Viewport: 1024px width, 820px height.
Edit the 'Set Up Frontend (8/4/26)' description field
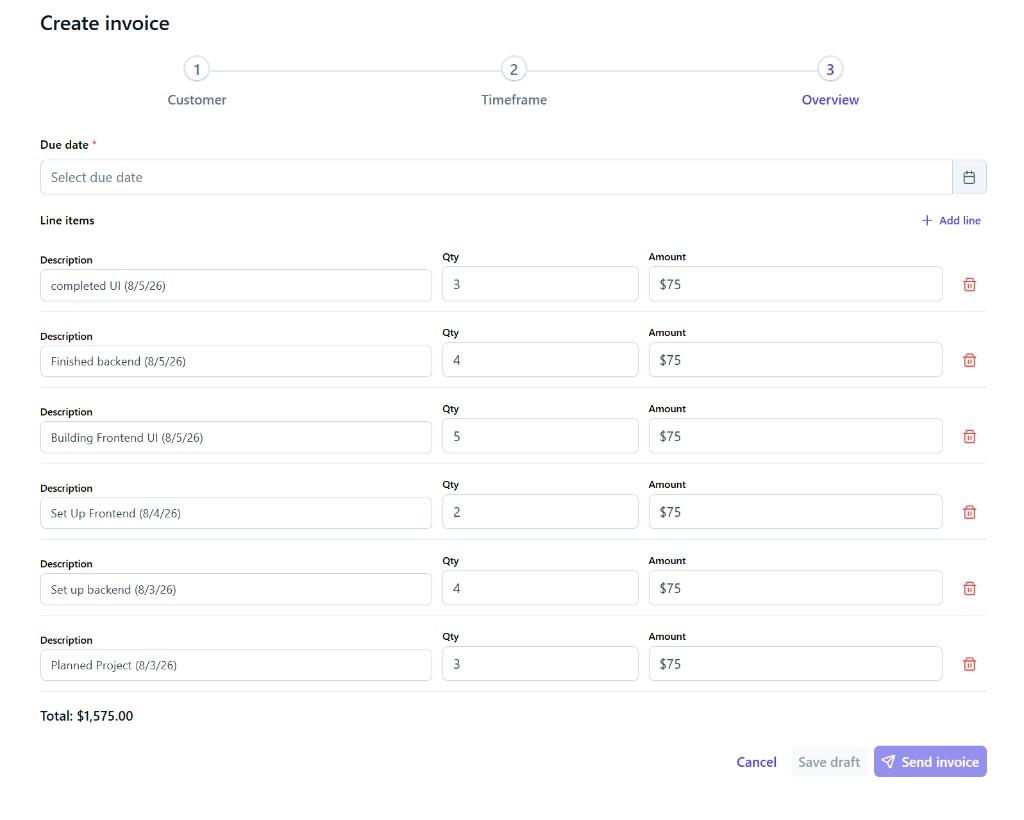(236, 513)
